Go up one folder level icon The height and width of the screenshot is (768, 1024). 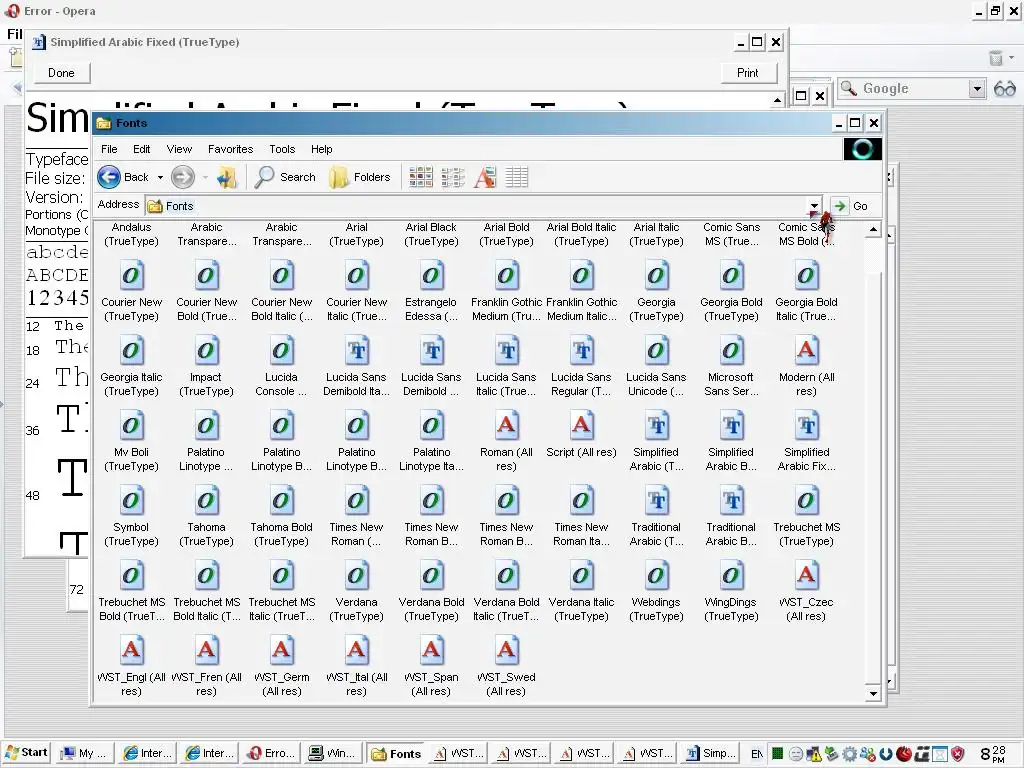click(227, 177)
